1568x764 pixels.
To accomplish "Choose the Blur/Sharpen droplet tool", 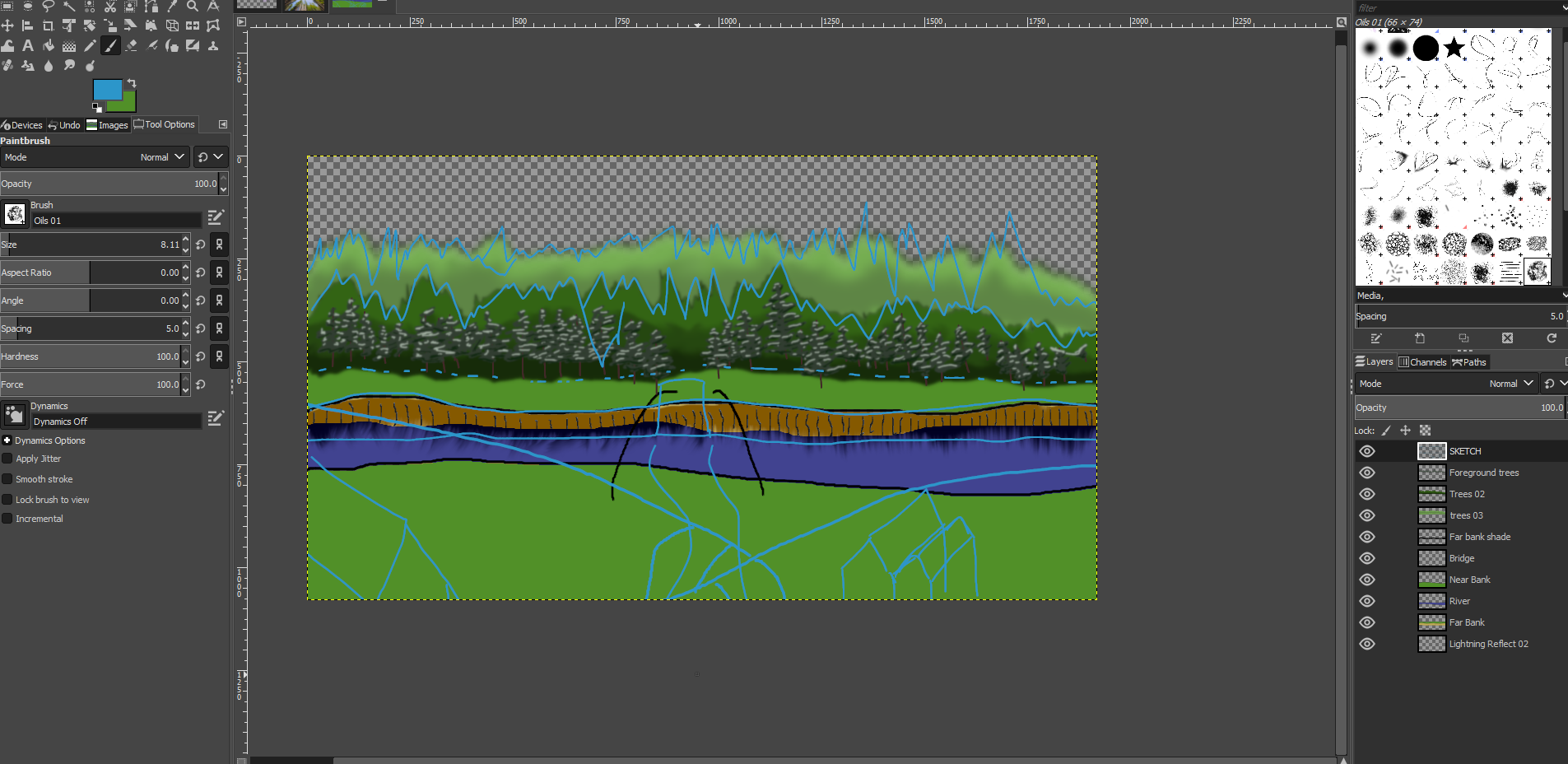I will [49, 65].
